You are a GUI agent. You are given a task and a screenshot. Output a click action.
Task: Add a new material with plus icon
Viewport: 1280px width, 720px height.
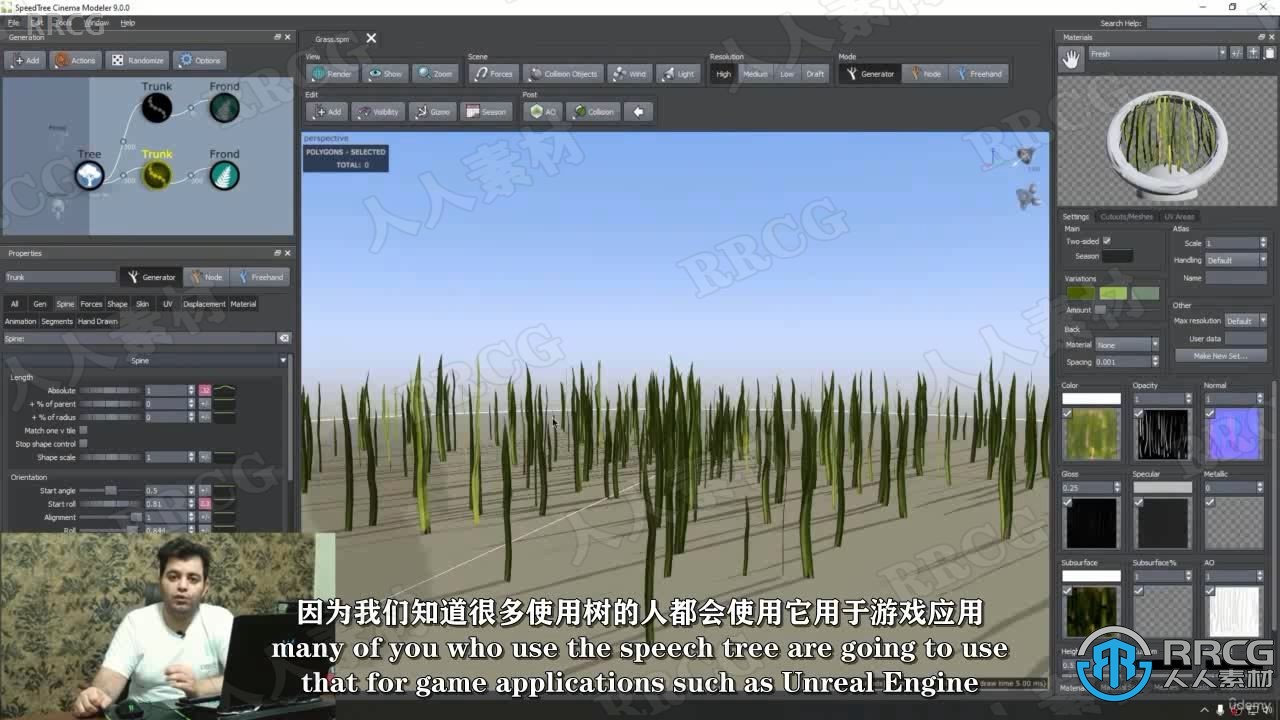coord(1253,53)
